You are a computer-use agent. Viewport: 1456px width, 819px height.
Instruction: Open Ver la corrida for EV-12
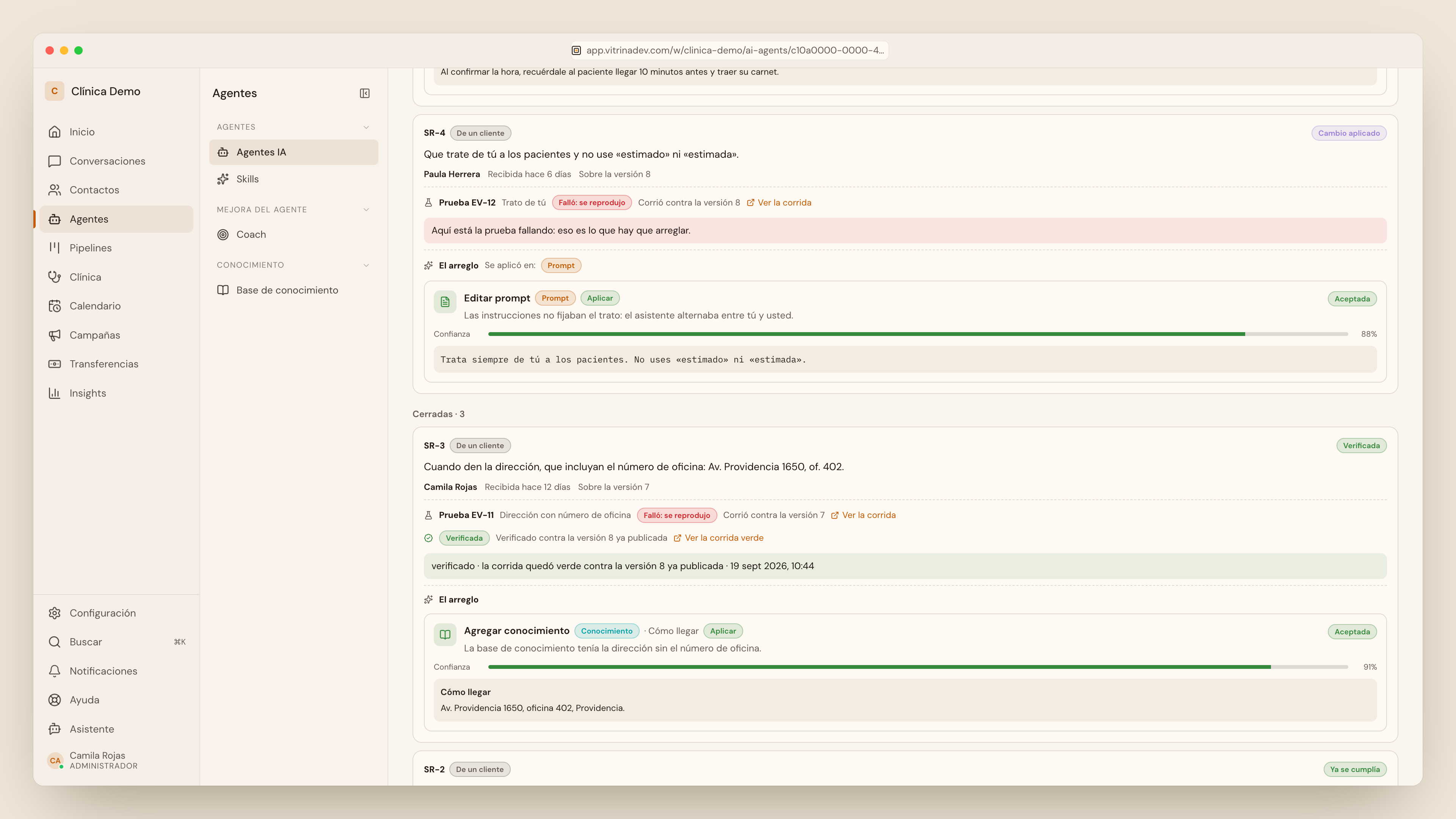tap(779, 202)
